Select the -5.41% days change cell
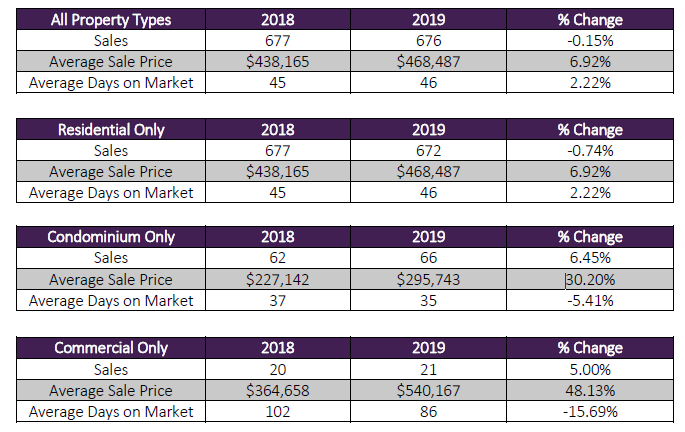Screen dimensions: 685x432 coord(589,300)
